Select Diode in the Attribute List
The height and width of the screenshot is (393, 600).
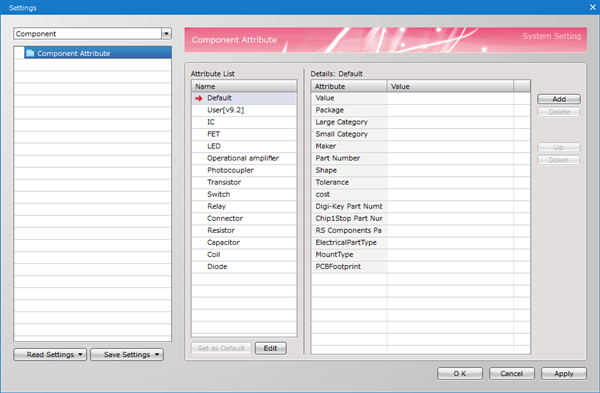click(x=244, y=267)
